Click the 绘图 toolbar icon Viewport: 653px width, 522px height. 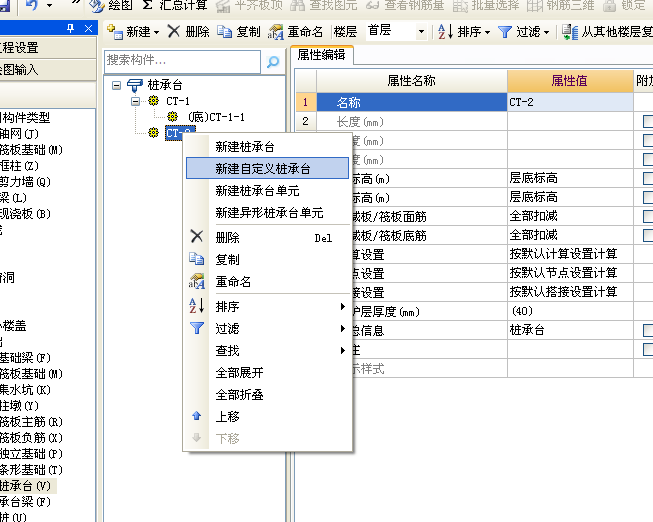(97, 5)
